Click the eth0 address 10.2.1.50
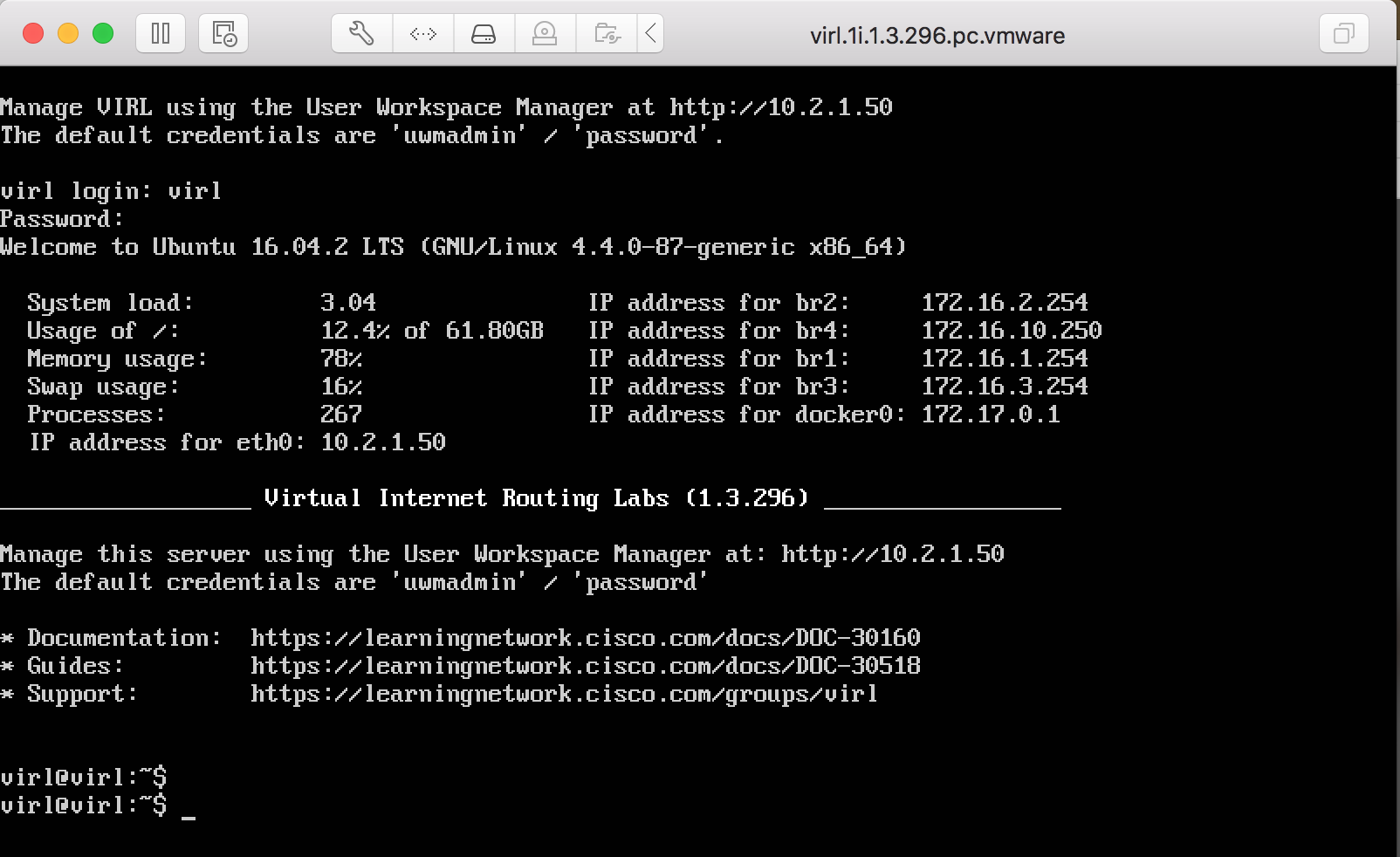The height and width of the screenshot is (857, 1400). pyautogui.click(x=383, y=442)
